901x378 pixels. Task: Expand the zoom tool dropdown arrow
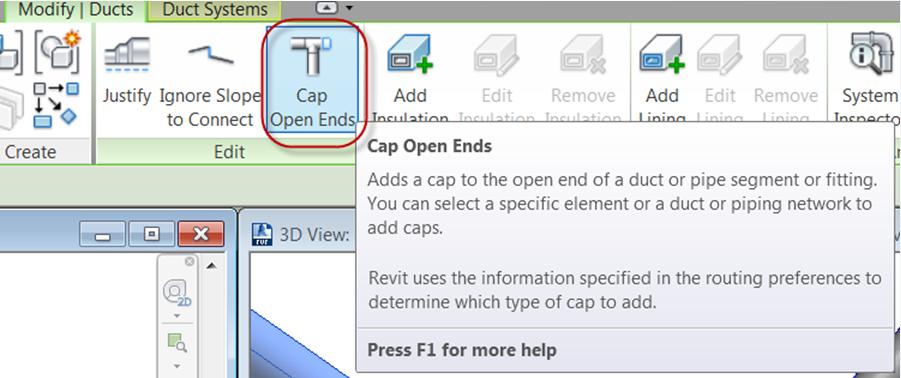coord(176,366)
